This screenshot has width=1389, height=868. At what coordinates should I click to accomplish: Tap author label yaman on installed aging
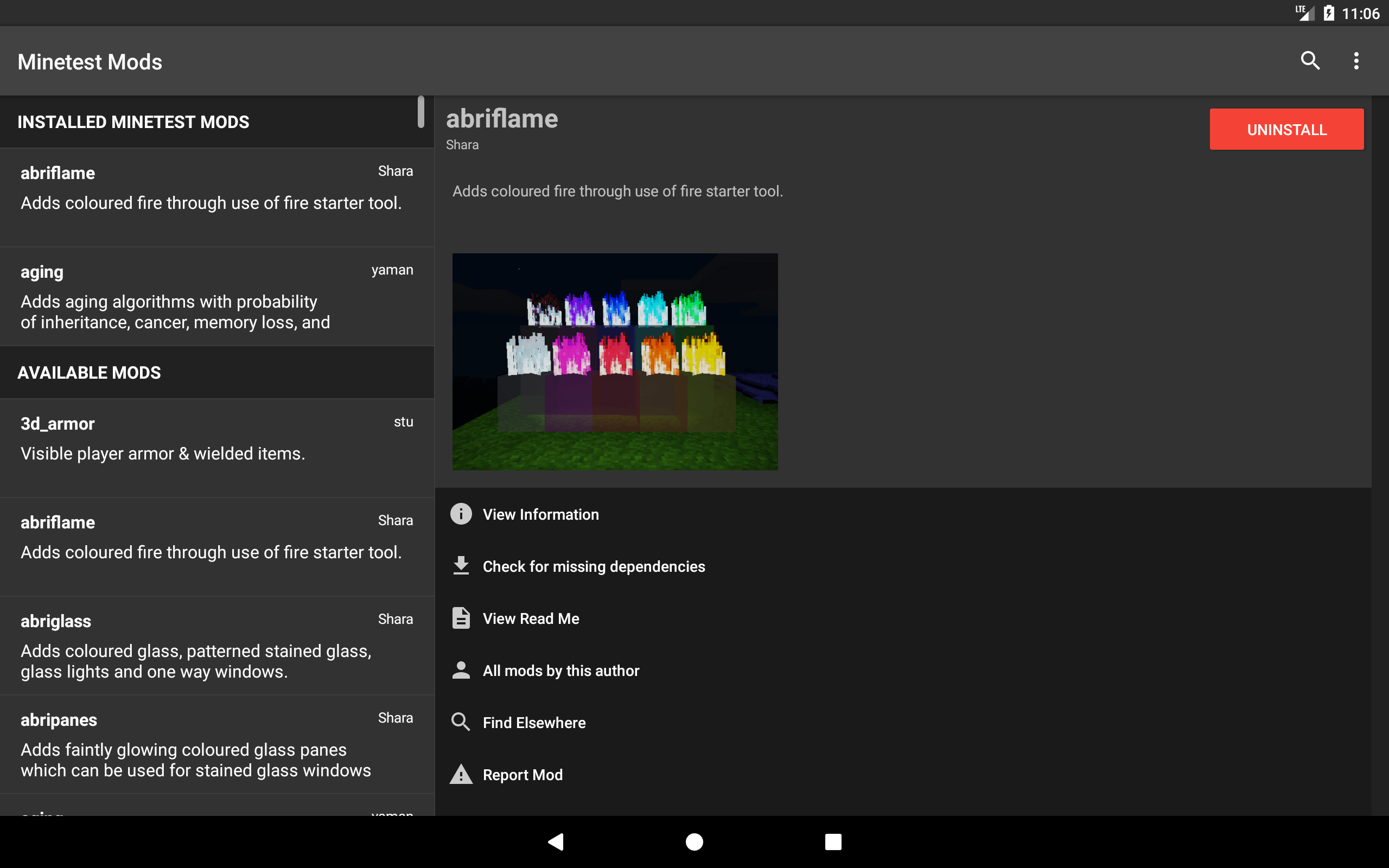click(x=392, y=270)
